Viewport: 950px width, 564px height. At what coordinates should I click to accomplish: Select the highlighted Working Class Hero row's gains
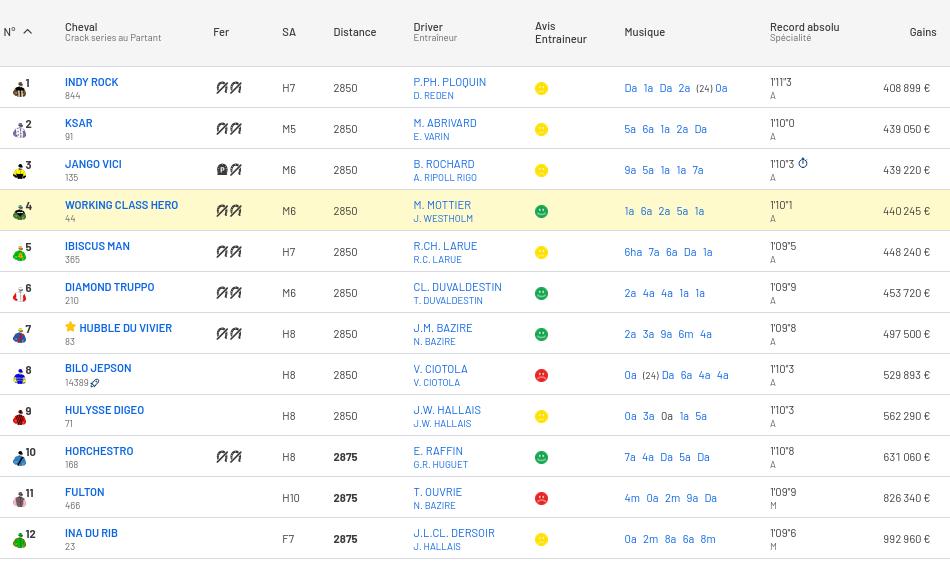point(906,211)
